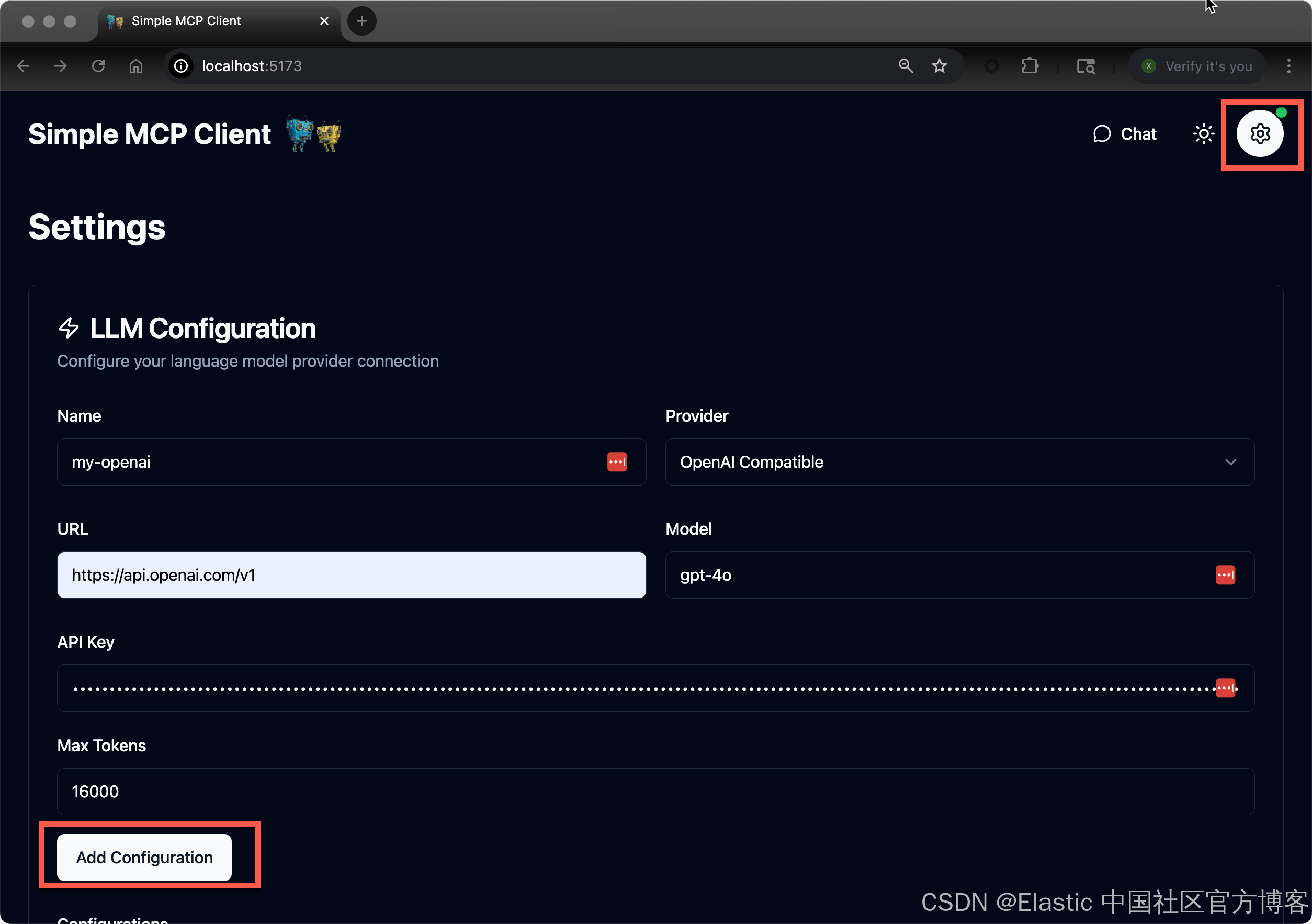Bookmark this page with the star icon

[x=939, y=66]
